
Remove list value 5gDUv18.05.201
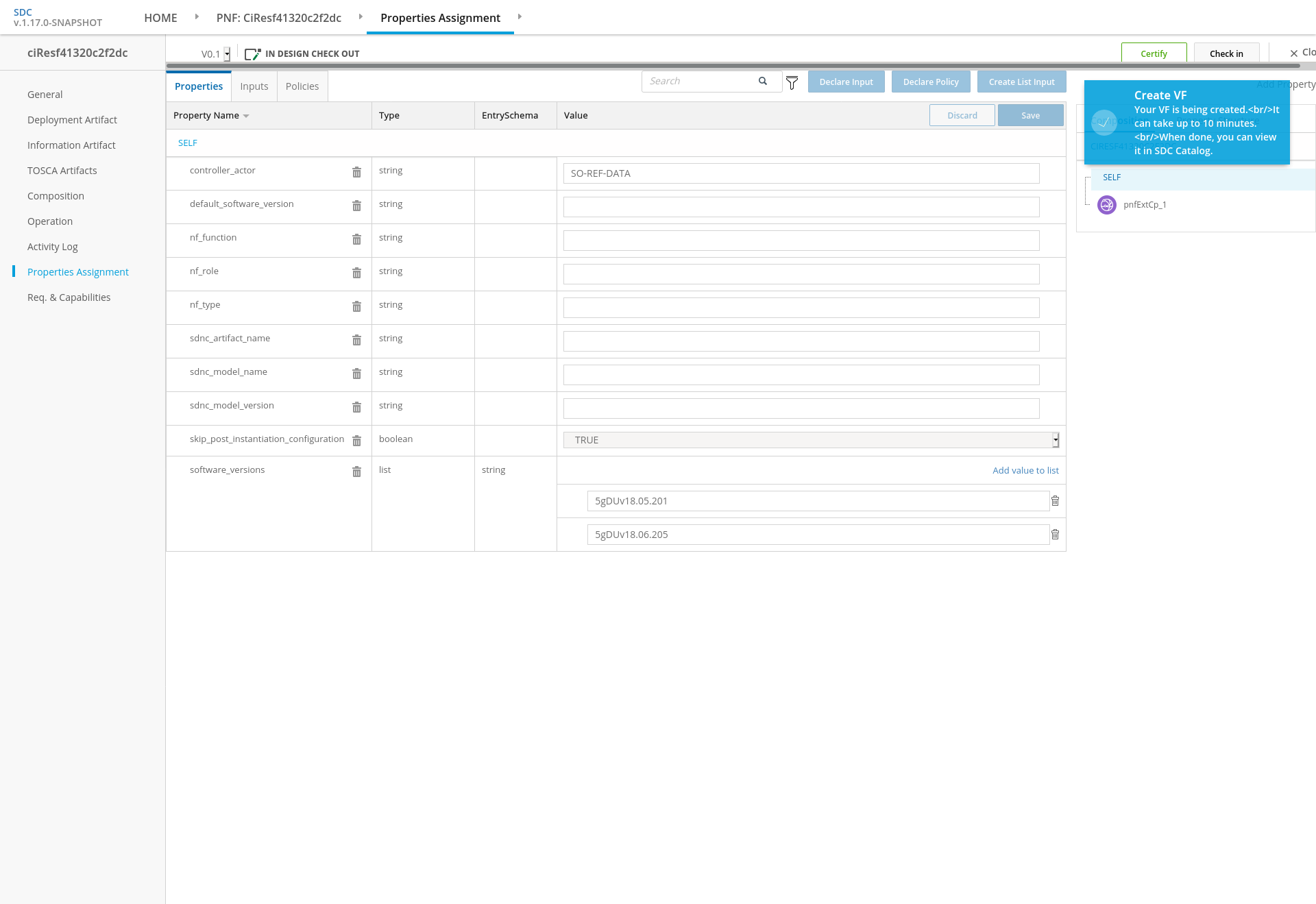click(1055, 501)
